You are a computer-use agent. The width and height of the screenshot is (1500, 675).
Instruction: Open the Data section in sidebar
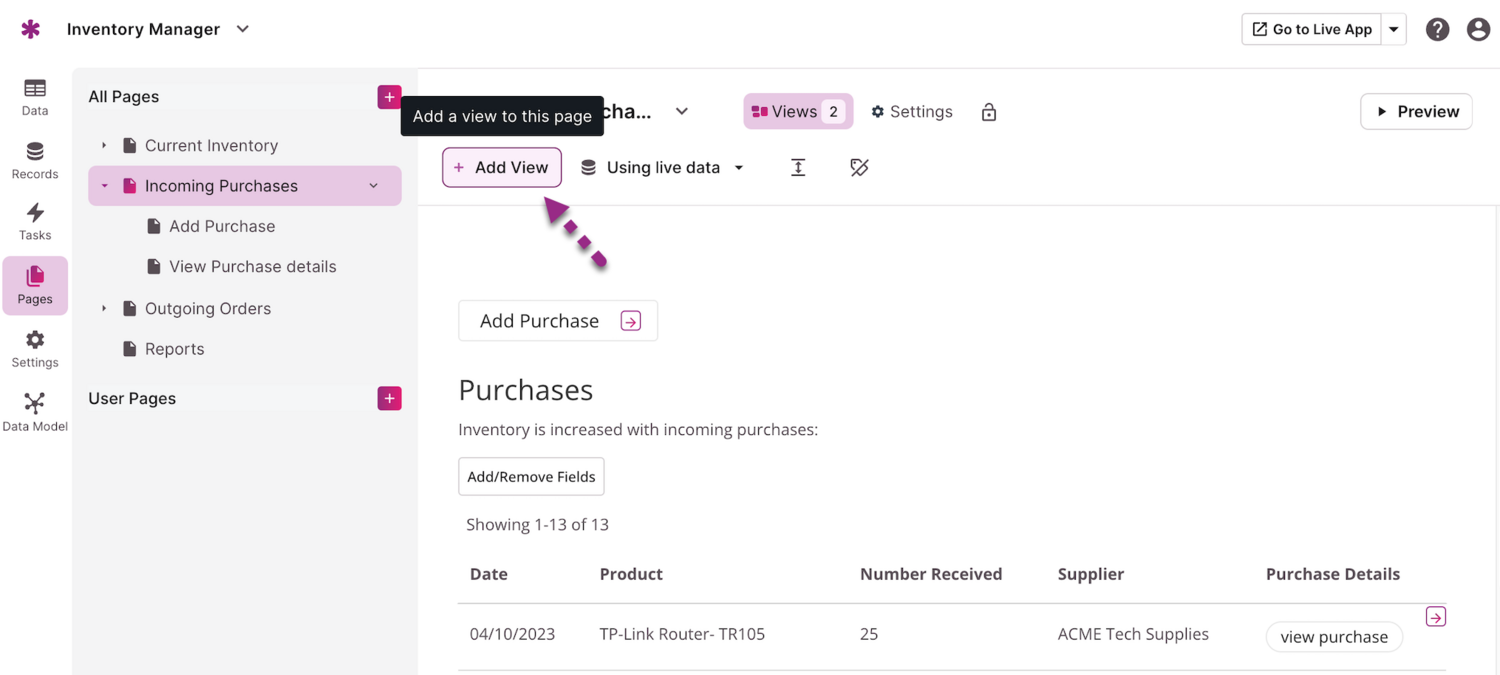tap(35, 97)
